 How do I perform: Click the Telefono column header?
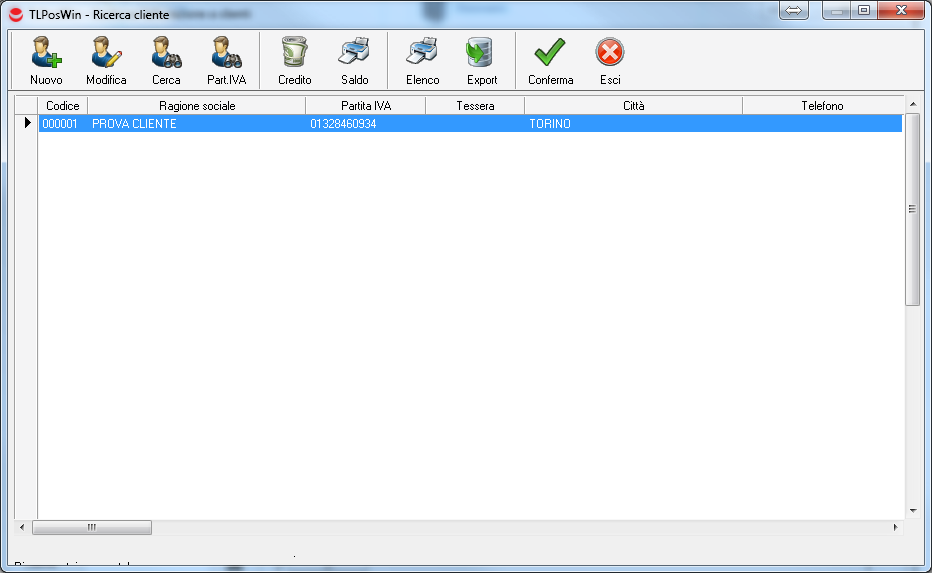[x=822, y=106]
